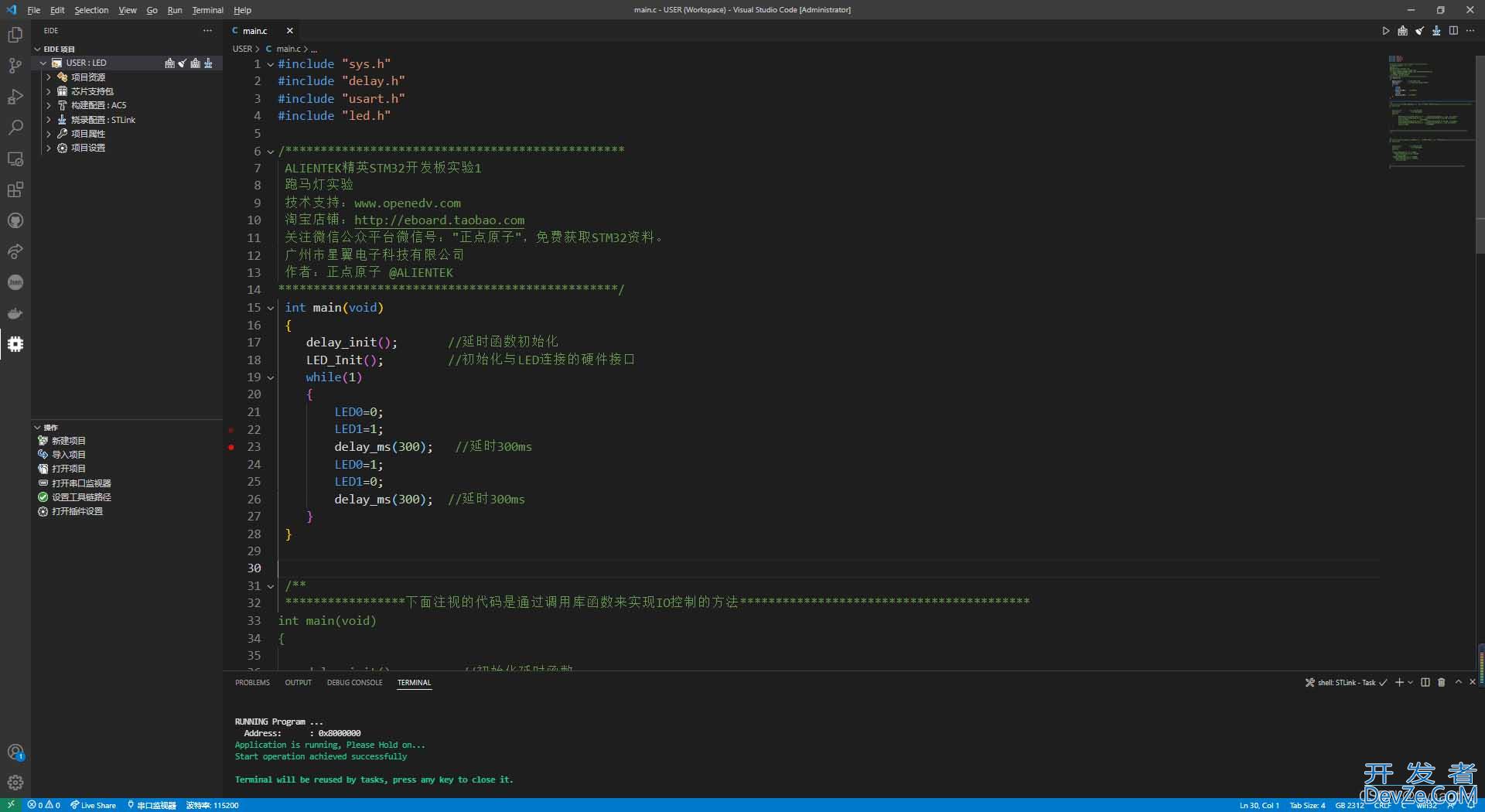Click the code minimap preview
1485x812 pixels.
click(1430, 112)
